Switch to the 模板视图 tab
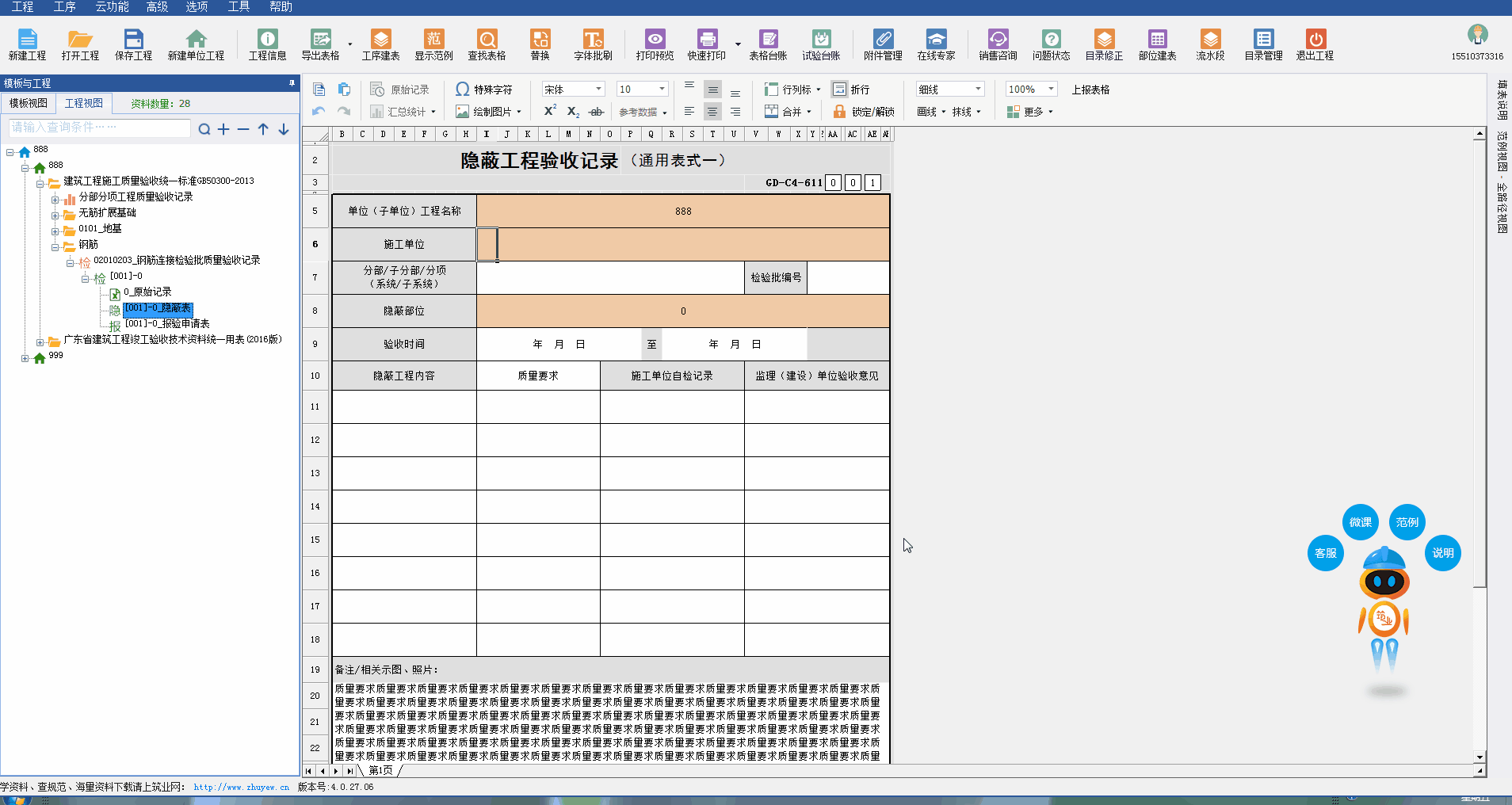This screenshot has height=805, width=1512. tap(29, 103)
